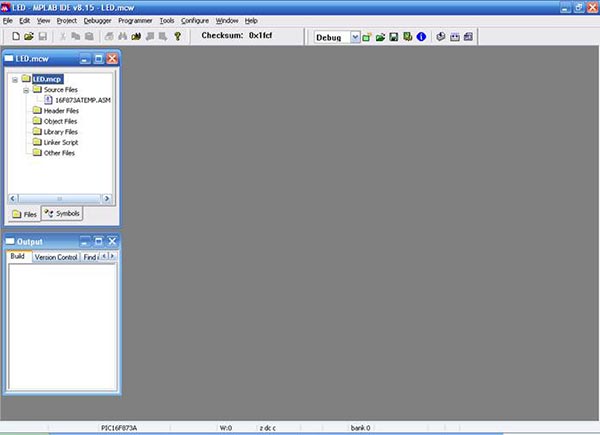Open the Programmer menu
The width and height of the screenshot is (600, 435).
click(135, 21)
